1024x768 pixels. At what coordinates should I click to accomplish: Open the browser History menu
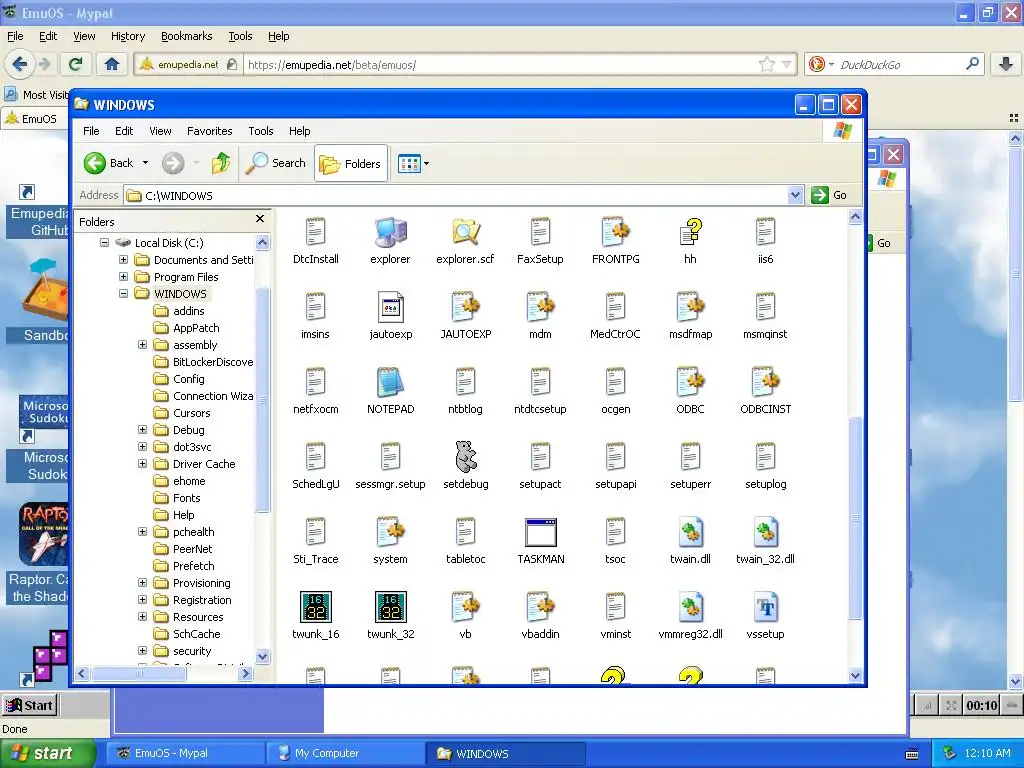point(127,36)
